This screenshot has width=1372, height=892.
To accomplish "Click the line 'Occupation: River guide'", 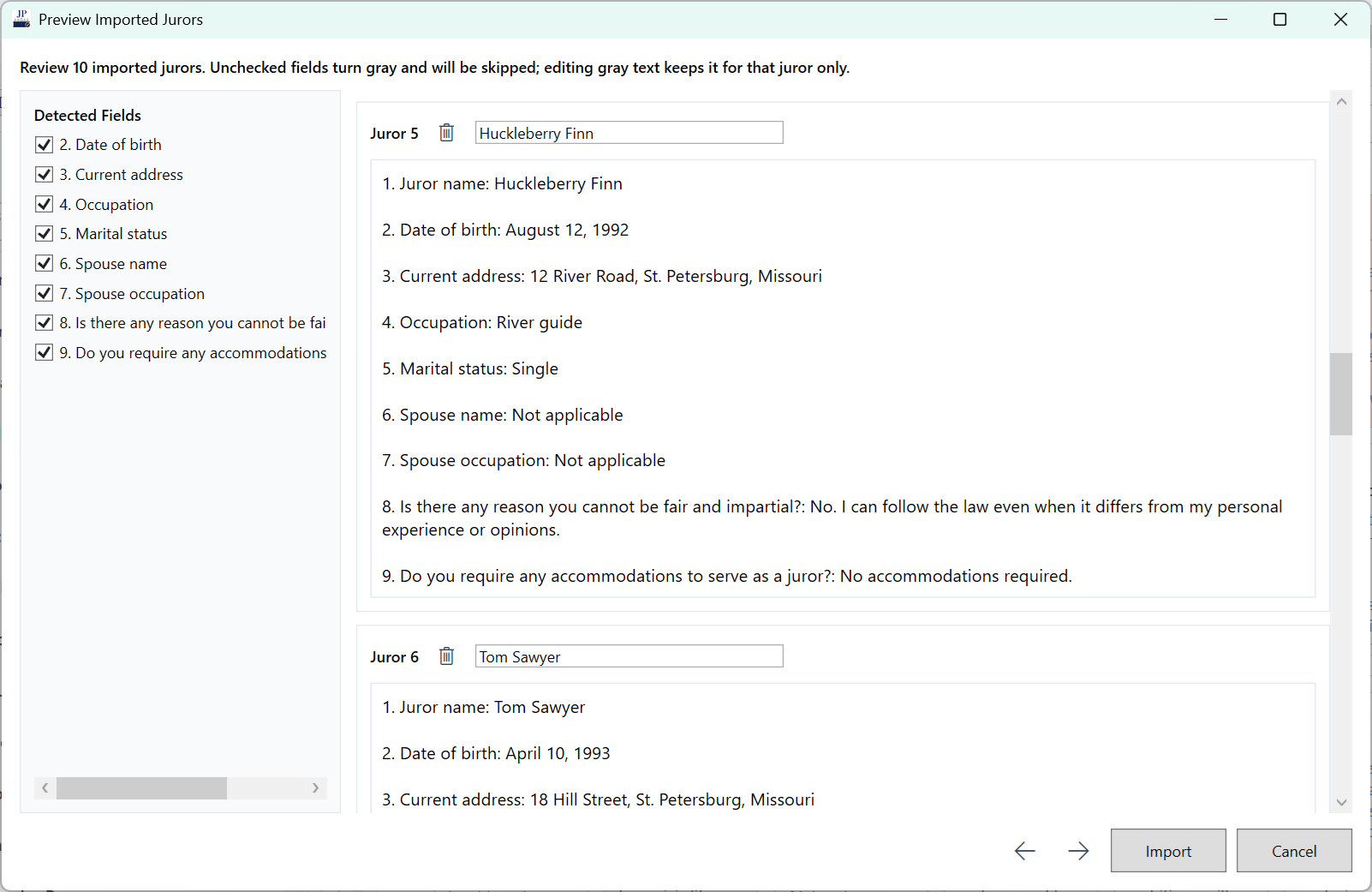I will (x=482, y=322).
